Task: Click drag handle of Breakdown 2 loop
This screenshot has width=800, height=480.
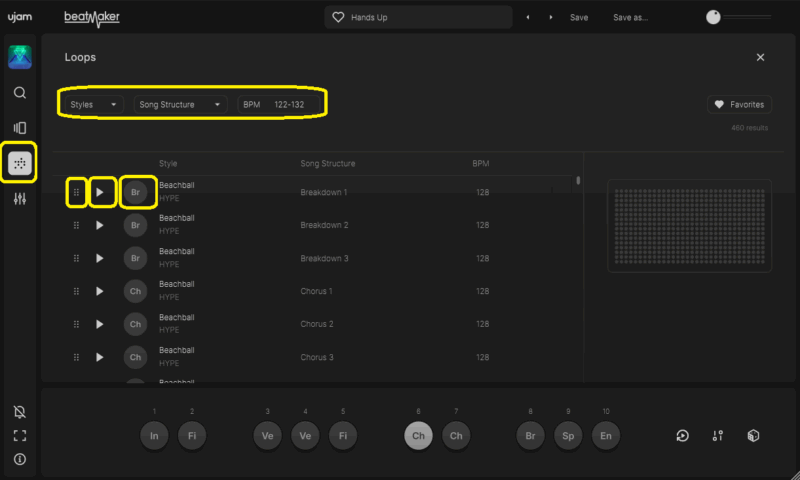Action: 76,225
